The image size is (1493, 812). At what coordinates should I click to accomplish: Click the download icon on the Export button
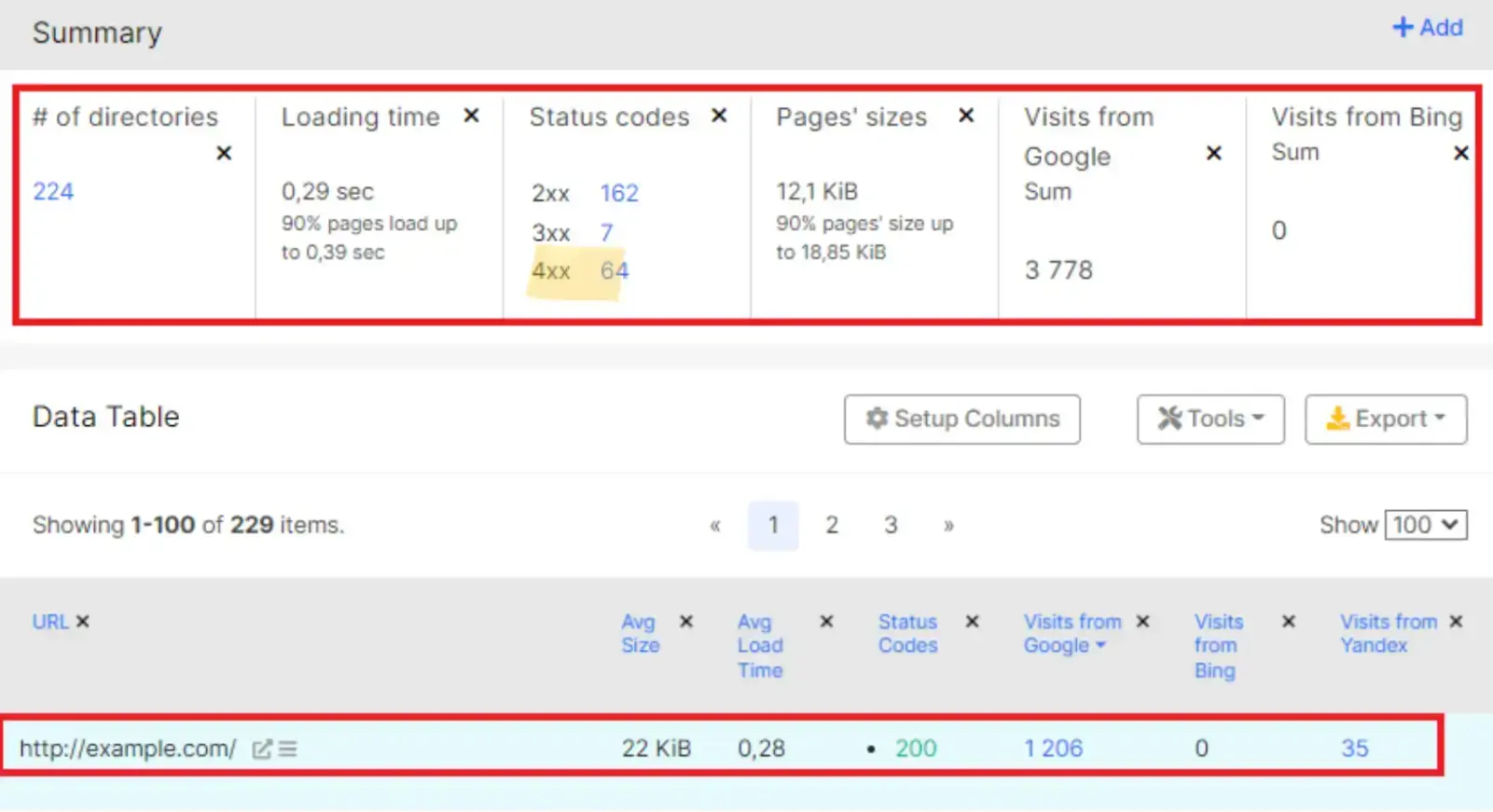(x=1340, y=419)
